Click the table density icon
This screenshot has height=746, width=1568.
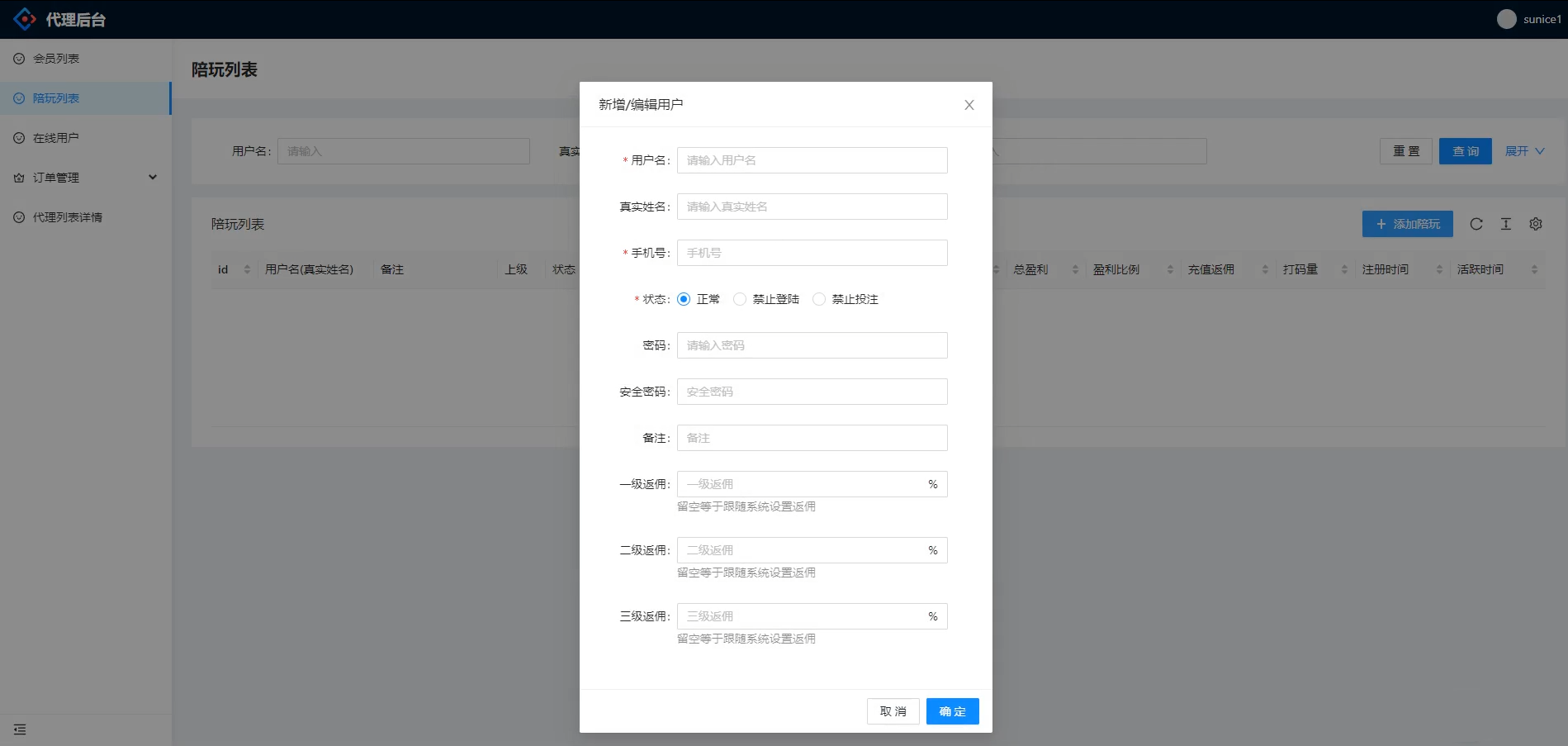pos(1506,224)
